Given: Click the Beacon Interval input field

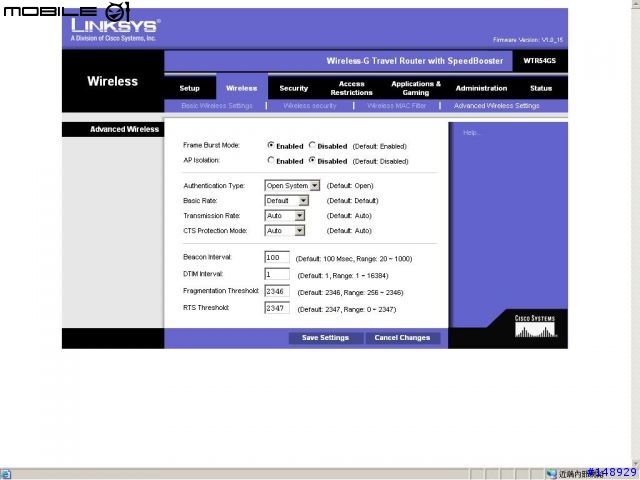Looking at the screenshot, I should pos(277,257).
